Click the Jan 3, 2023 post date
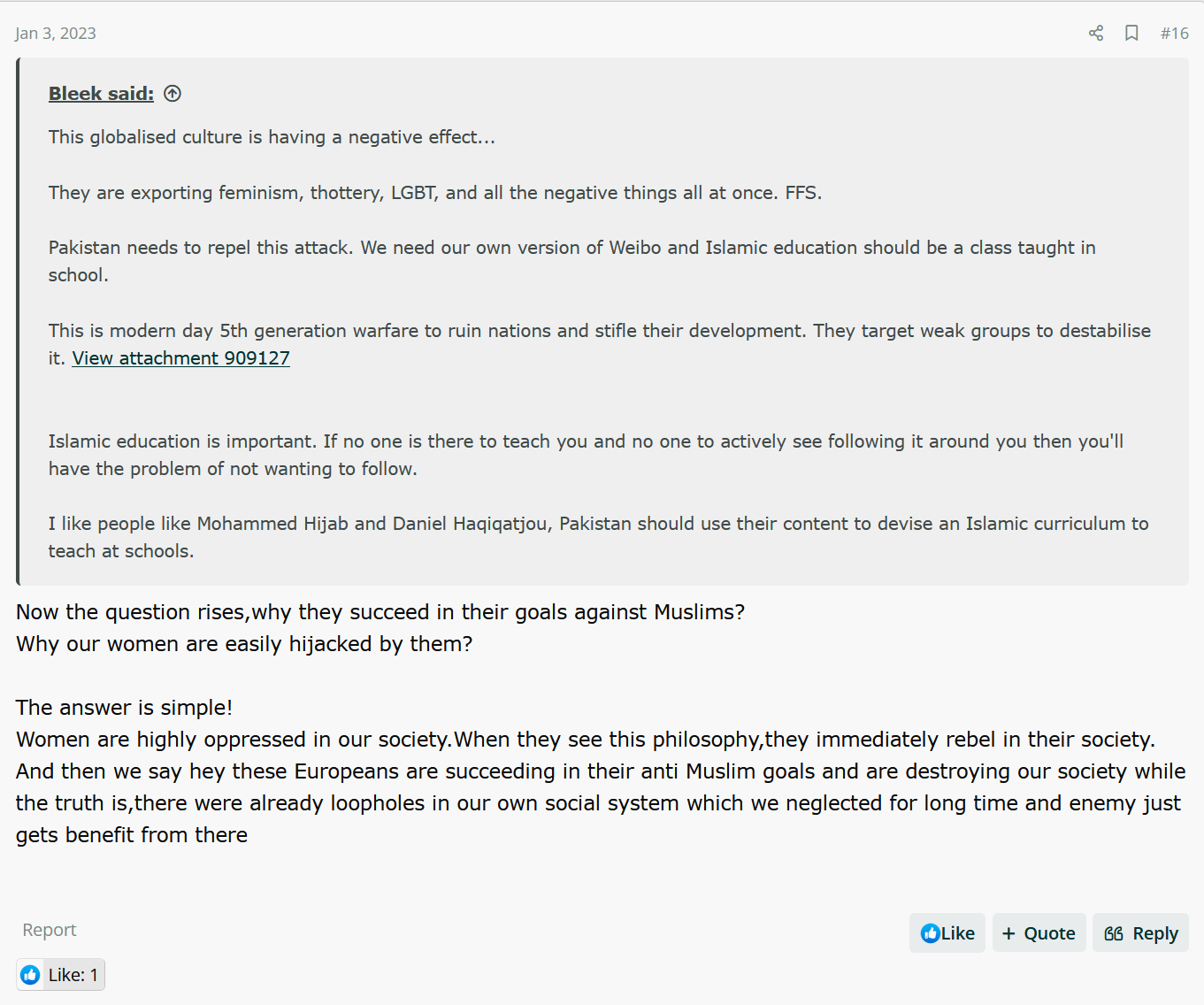 (x=56, y=34)
